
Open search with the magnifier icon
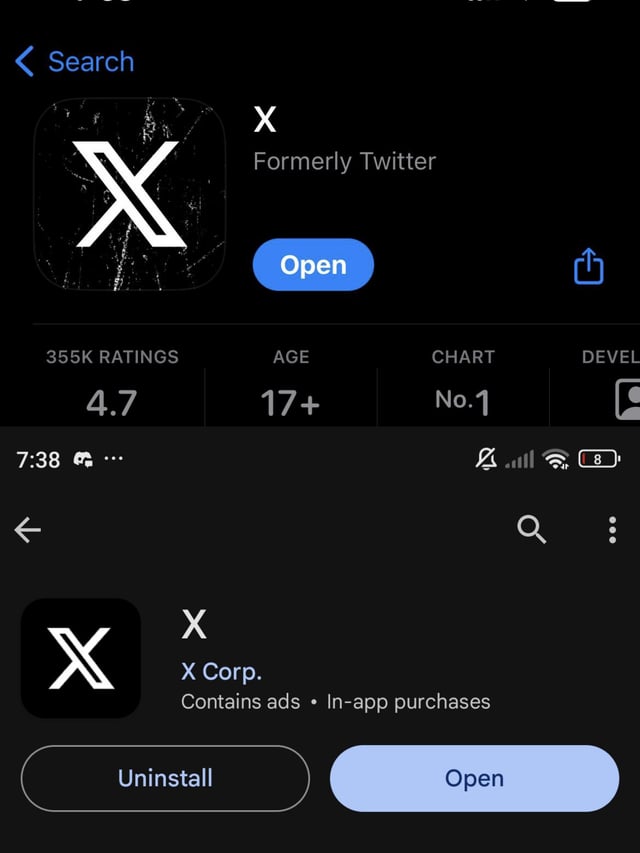tap(532, 530)
